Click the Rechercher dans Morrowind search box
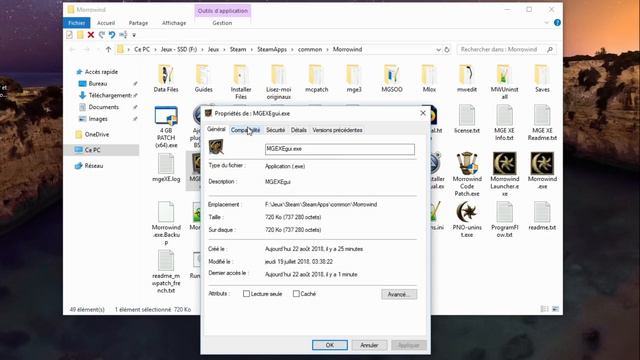This screenshot has height=360, width=640. click(507, 49)
